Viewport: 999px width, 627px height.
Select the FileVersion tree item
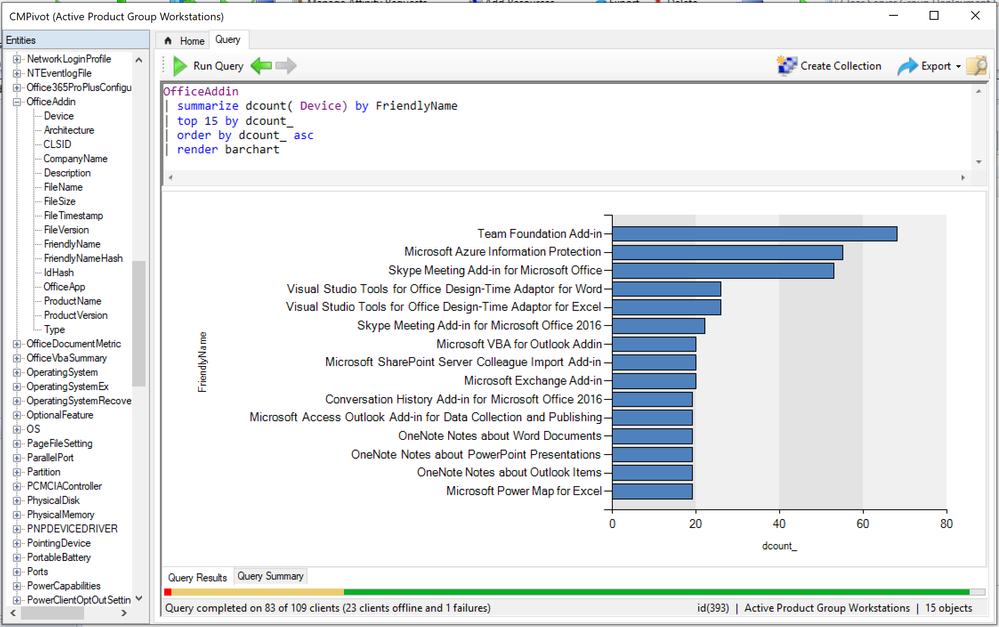click(x=66, y=229)
